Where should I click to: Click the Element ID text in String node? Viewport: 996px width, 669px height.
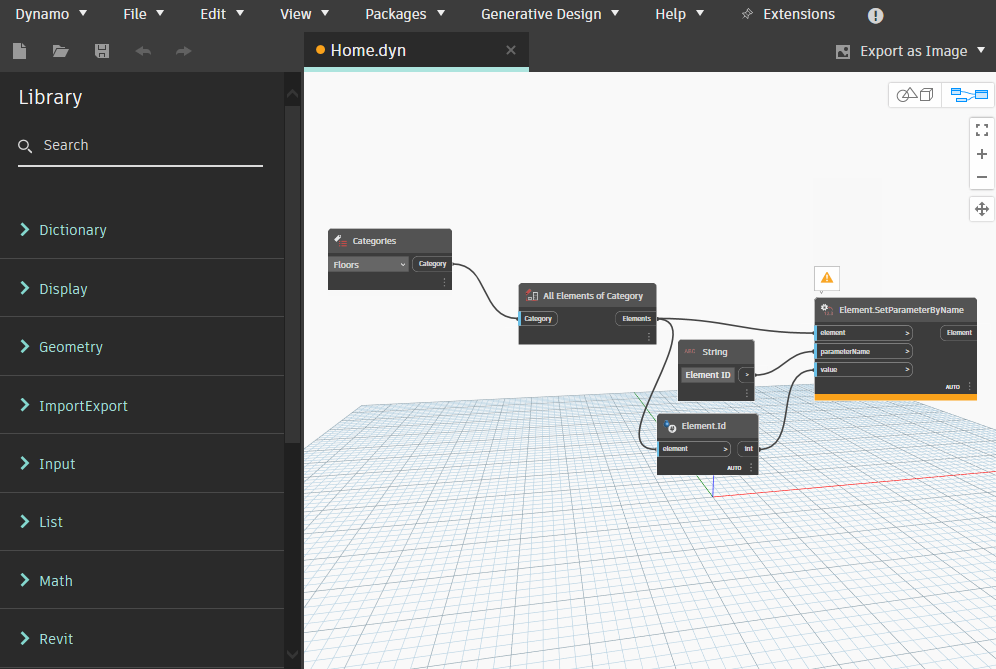[x=708, y=375]
